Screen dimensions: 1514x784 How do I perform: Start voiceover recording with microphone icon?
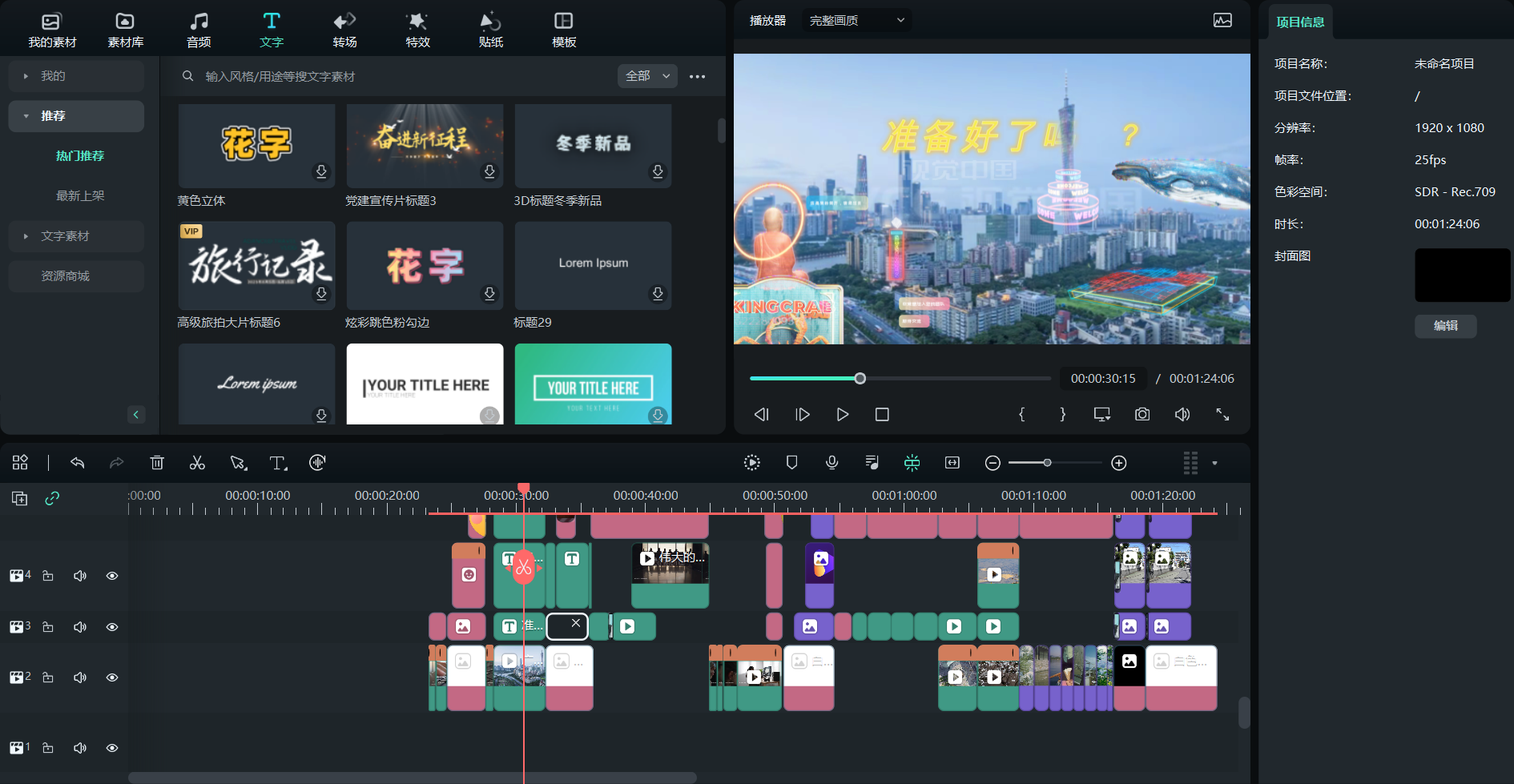(832, 463)
